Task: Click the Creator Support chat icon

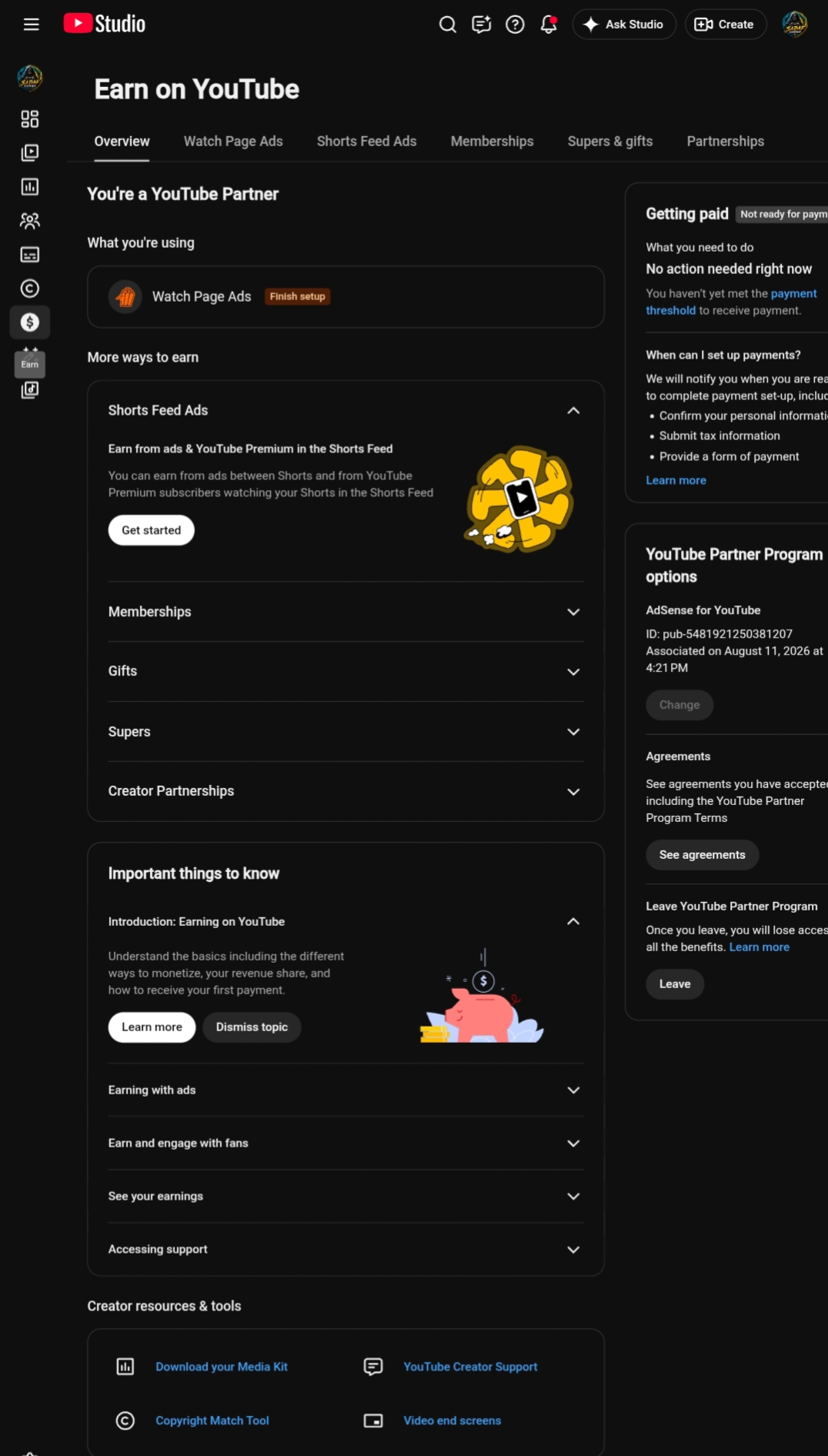Action: point(373,1367)
